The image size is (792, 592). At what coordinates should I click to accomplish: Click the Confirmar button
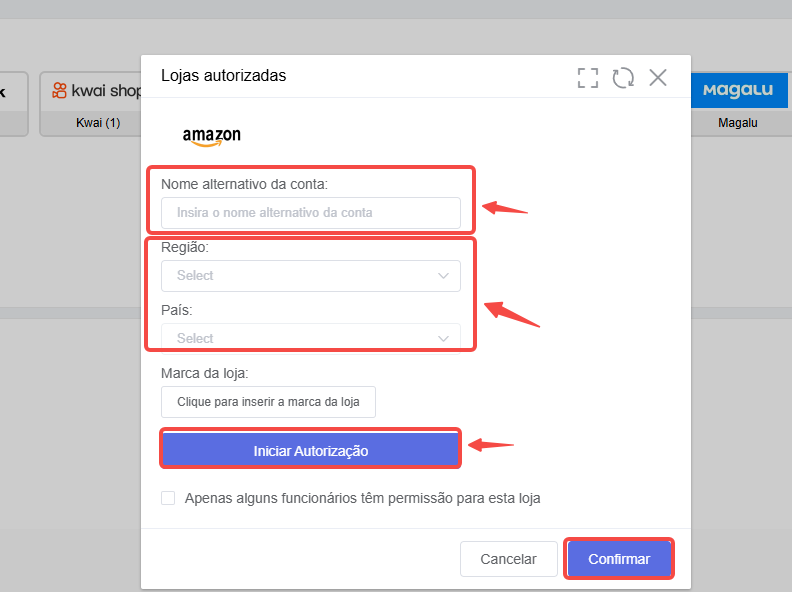tap(619, 559)
